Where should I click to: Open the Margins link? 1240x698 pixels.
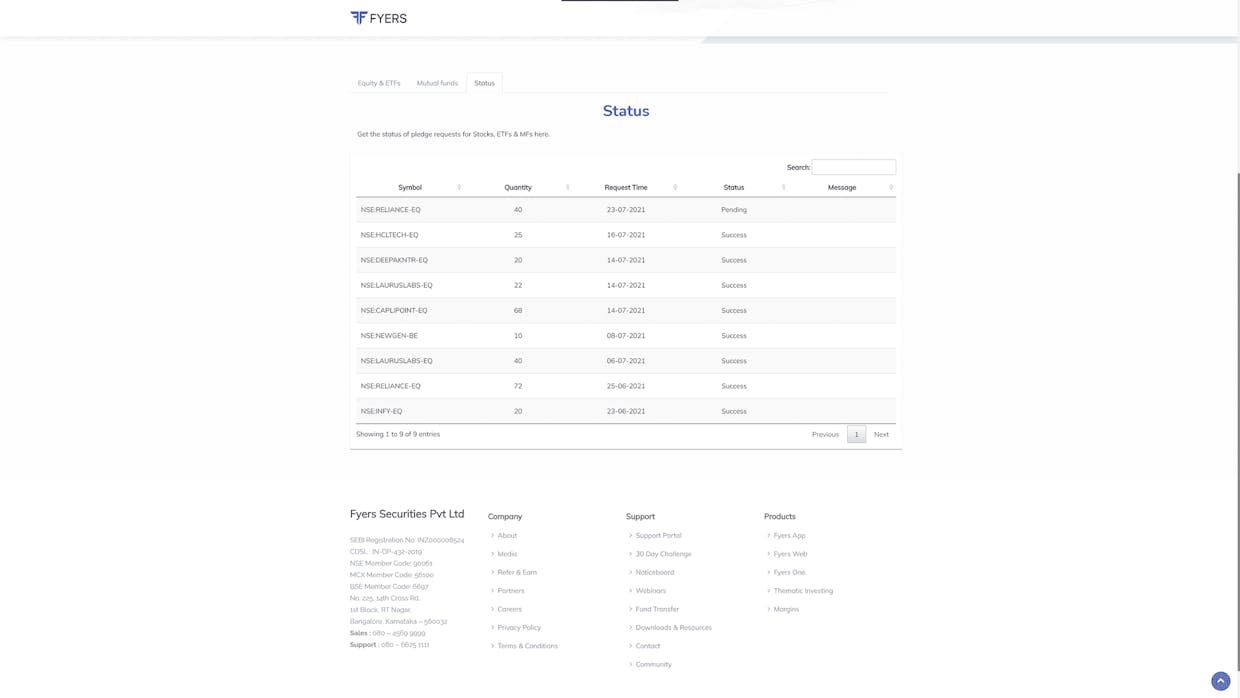[x=786, y=609]
